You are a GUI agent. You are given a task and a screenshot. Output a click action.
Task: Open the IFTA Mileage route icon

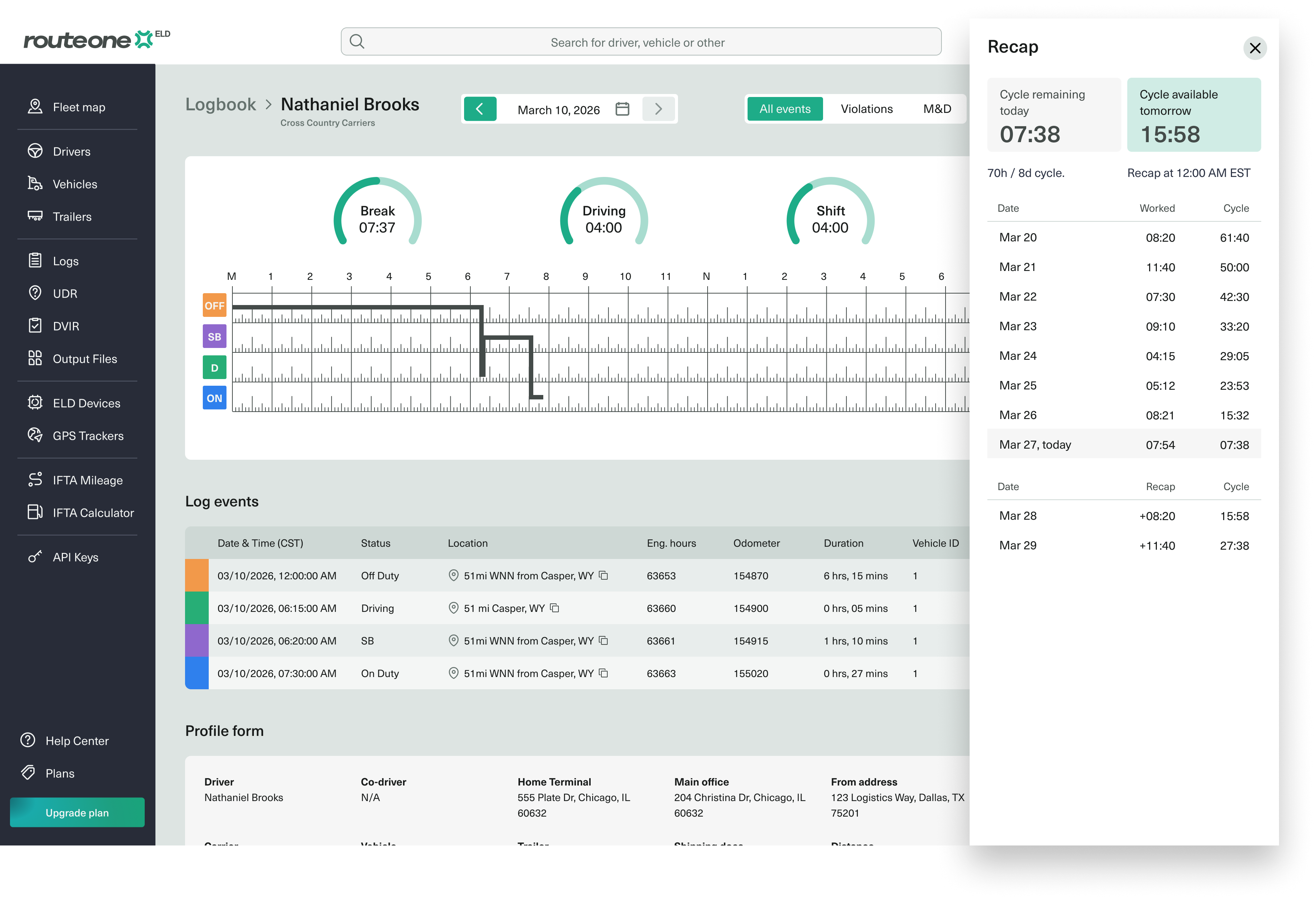tap(35, 480)
